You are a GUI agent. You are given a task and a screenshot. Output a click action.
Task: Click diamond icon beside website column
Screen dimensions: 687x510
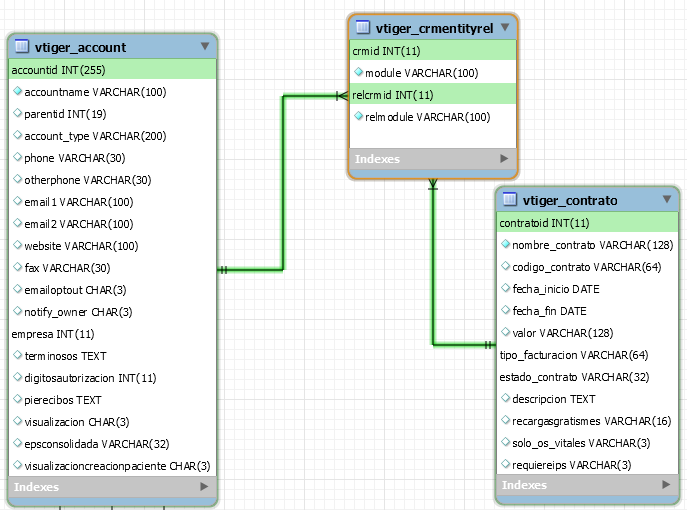18,245
